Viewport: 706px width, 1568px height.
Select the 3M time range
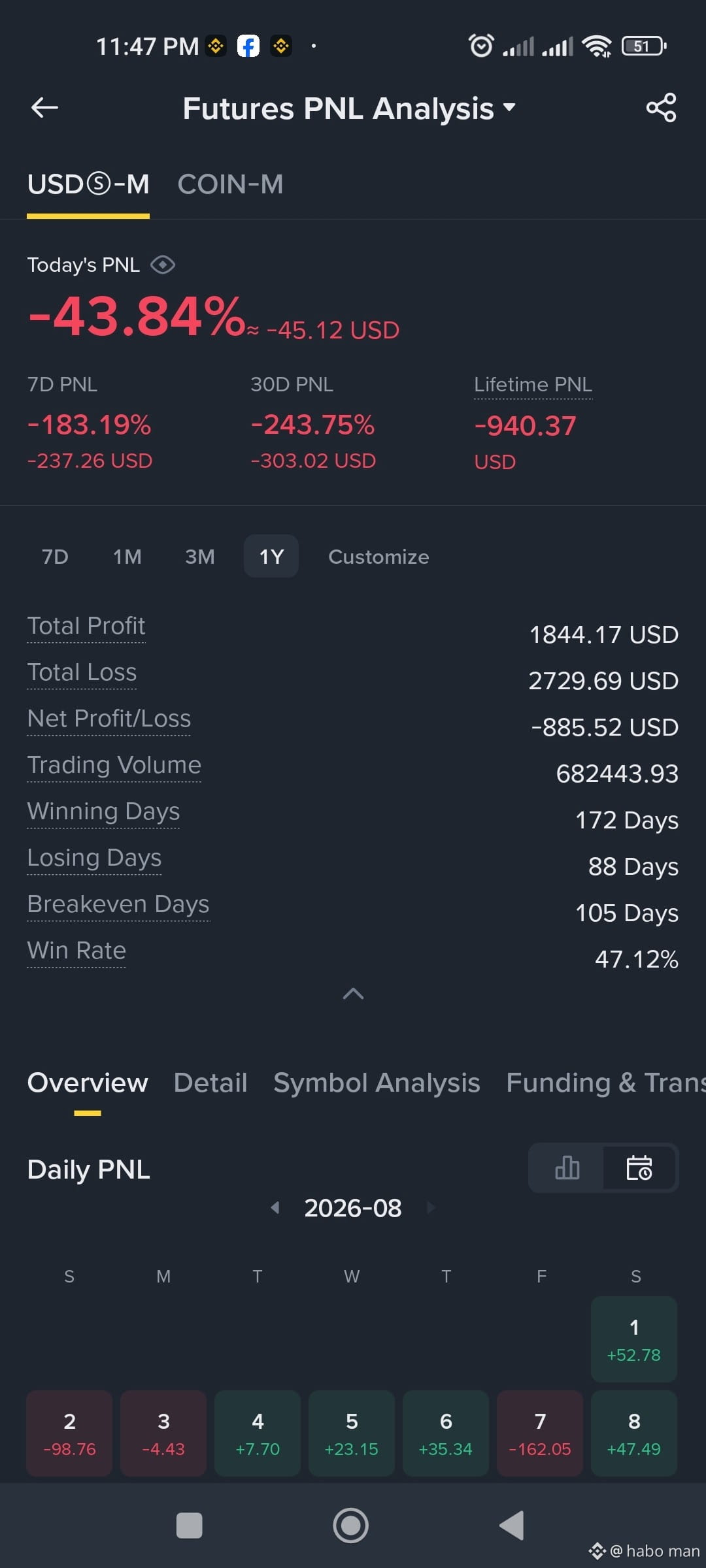(199, 557)
